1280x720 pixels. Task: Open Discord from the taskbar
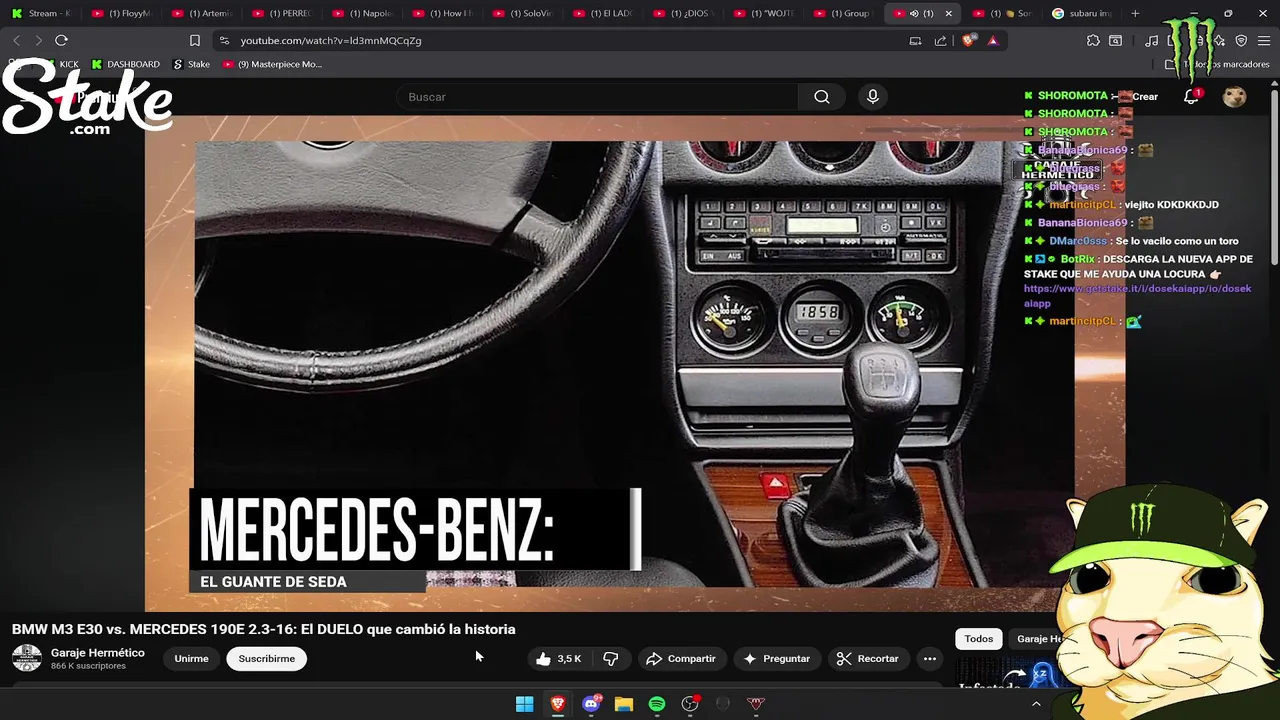pyautogui.click(x=591, y=704)
